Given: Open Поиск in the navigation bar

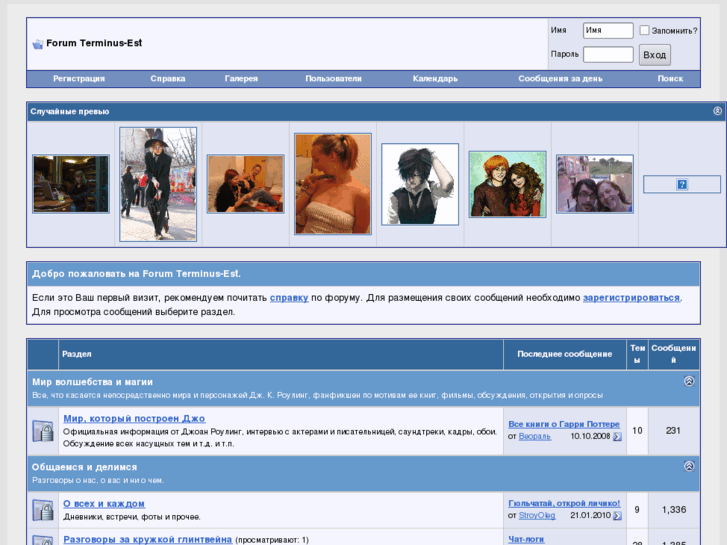Looking at the screenshot, I should coord(670,79).
